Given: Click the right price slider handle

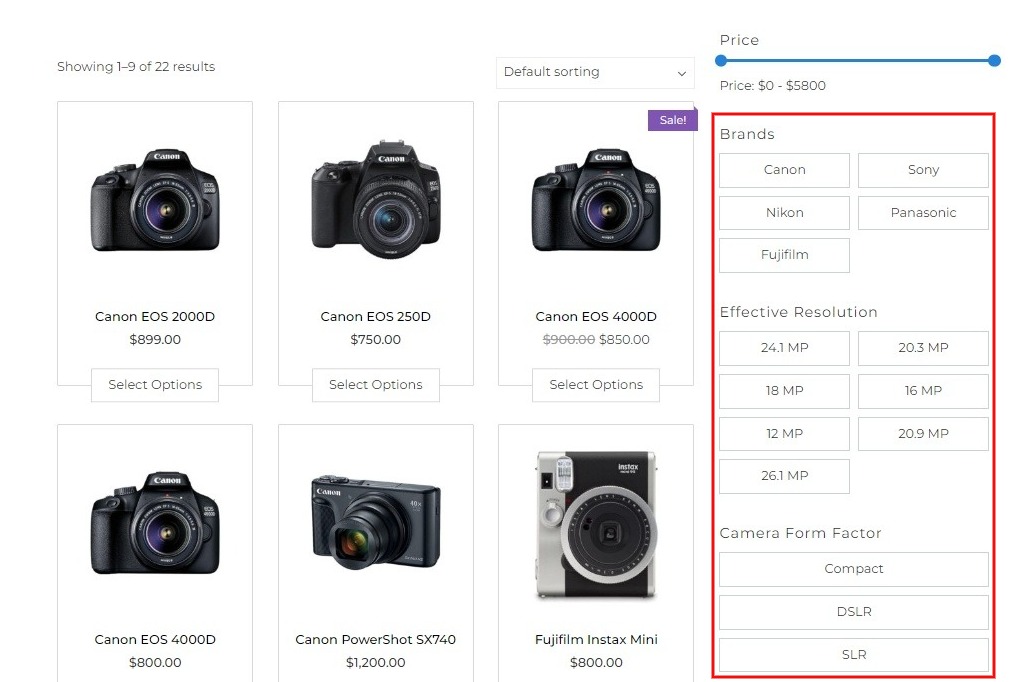Looking at the screenshot, I should (x=994, y=61).
